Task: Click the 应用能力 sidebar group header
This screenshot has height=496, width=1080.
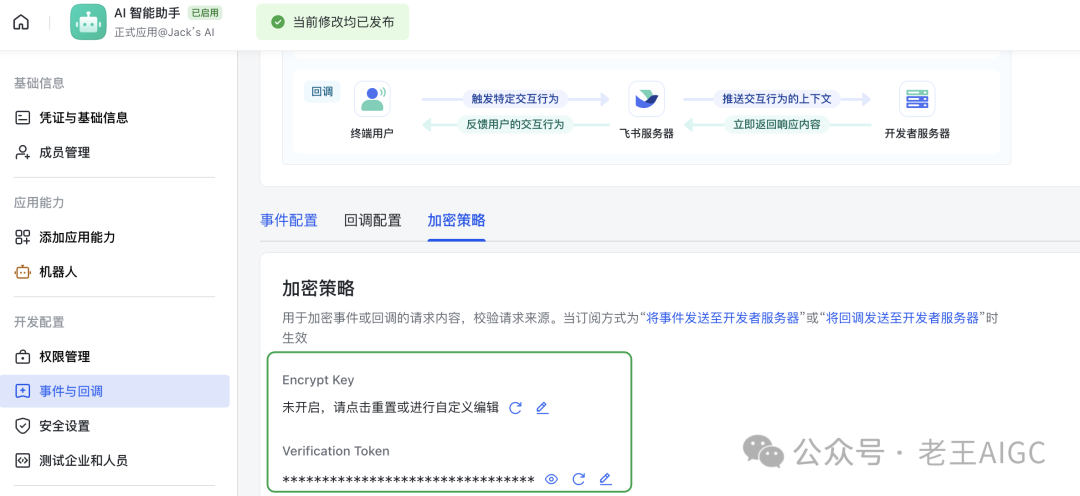Action: pos(39,203)
